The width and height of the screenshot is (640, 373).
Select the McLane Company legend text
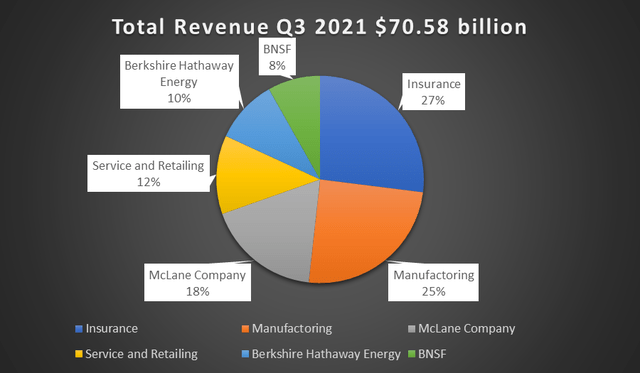coord(467,329)
